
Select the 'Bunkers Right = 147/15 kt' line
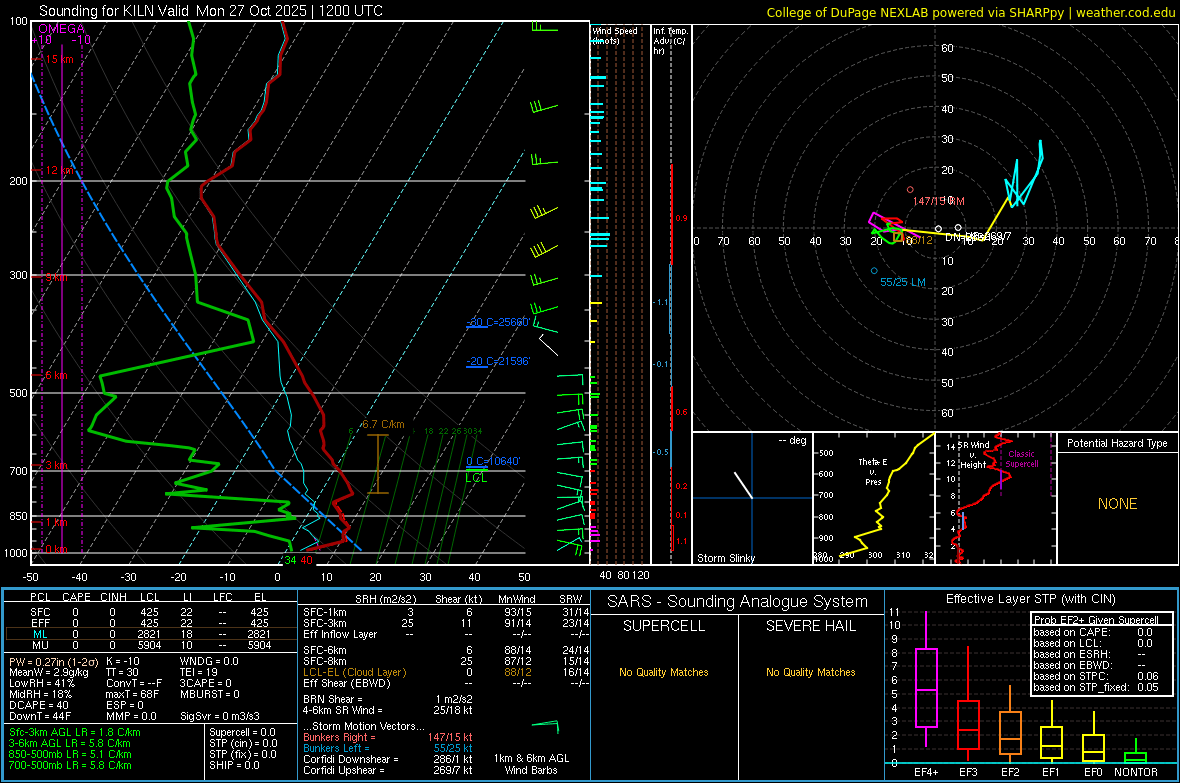click(x=388, y=738)
